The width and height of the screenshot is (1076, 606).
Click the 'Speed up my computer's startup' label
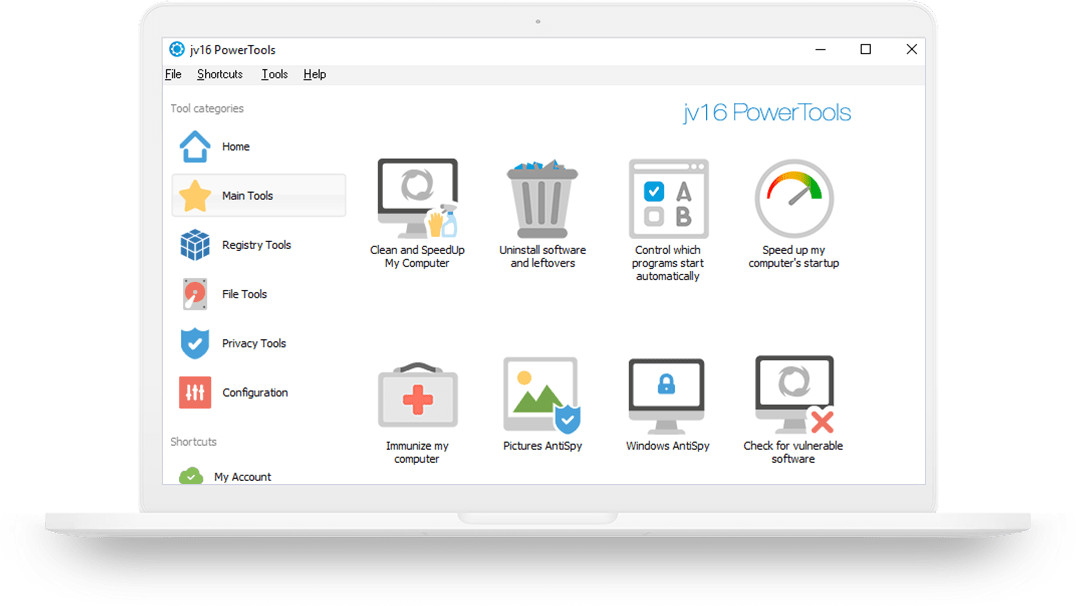[793, 257]
